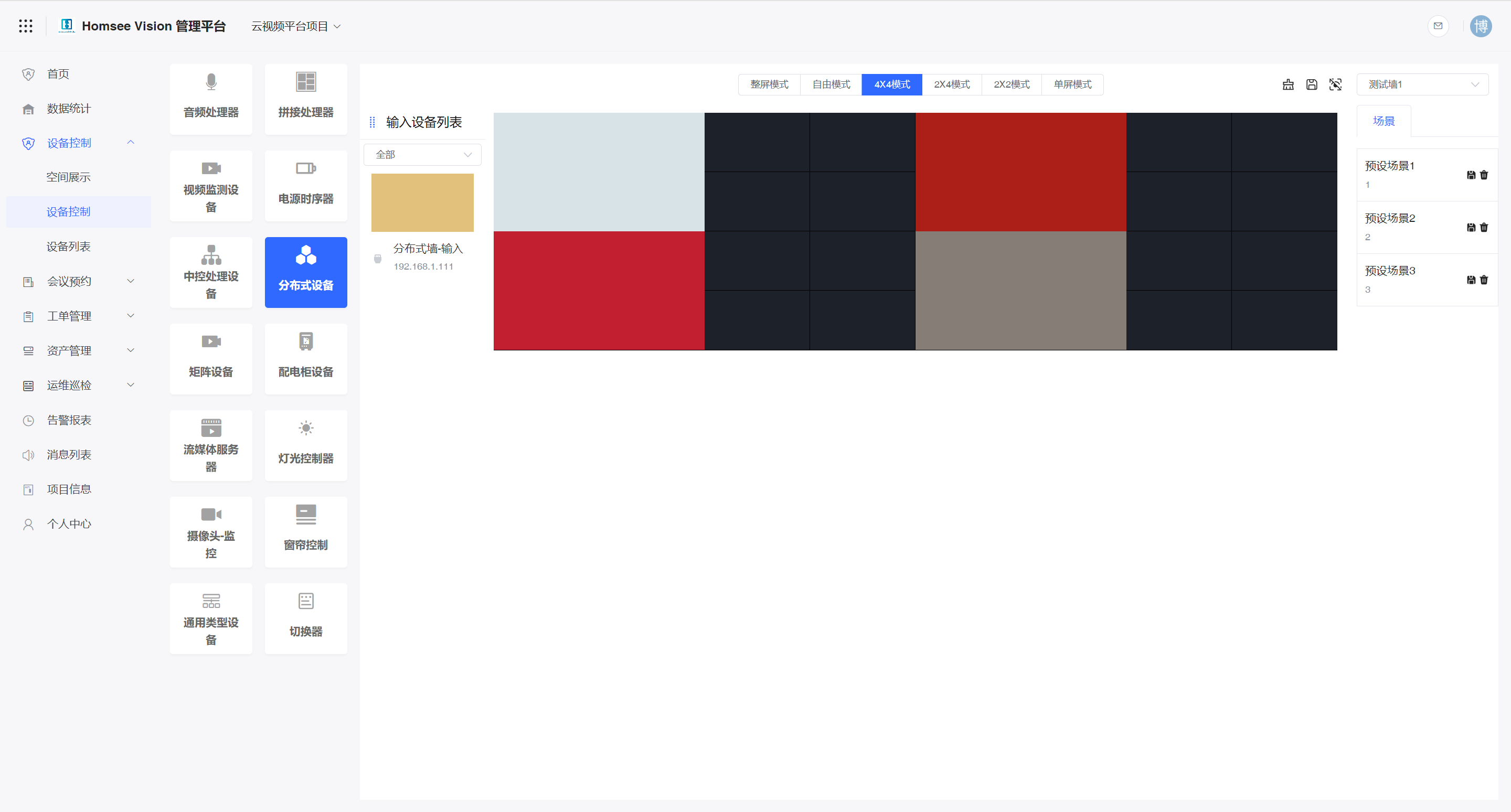Click the clear screen icon in toolbar
The width and height of the screenshot is (1511, 812).
coord(1335,84)
